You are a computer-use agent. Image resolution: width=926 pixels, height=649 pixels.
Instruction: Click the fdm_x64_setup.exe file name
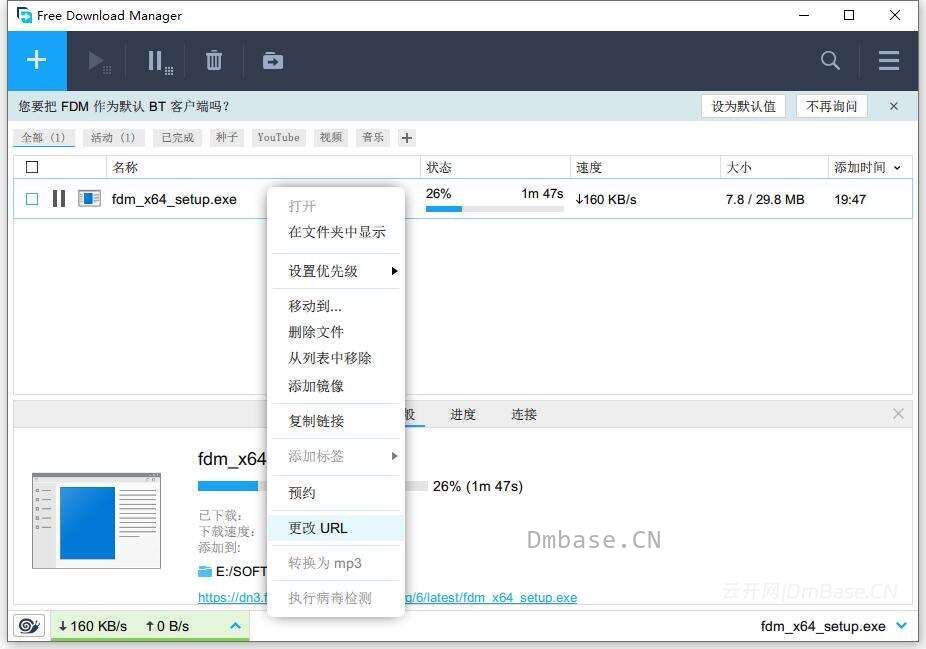(x=174, y=200)
